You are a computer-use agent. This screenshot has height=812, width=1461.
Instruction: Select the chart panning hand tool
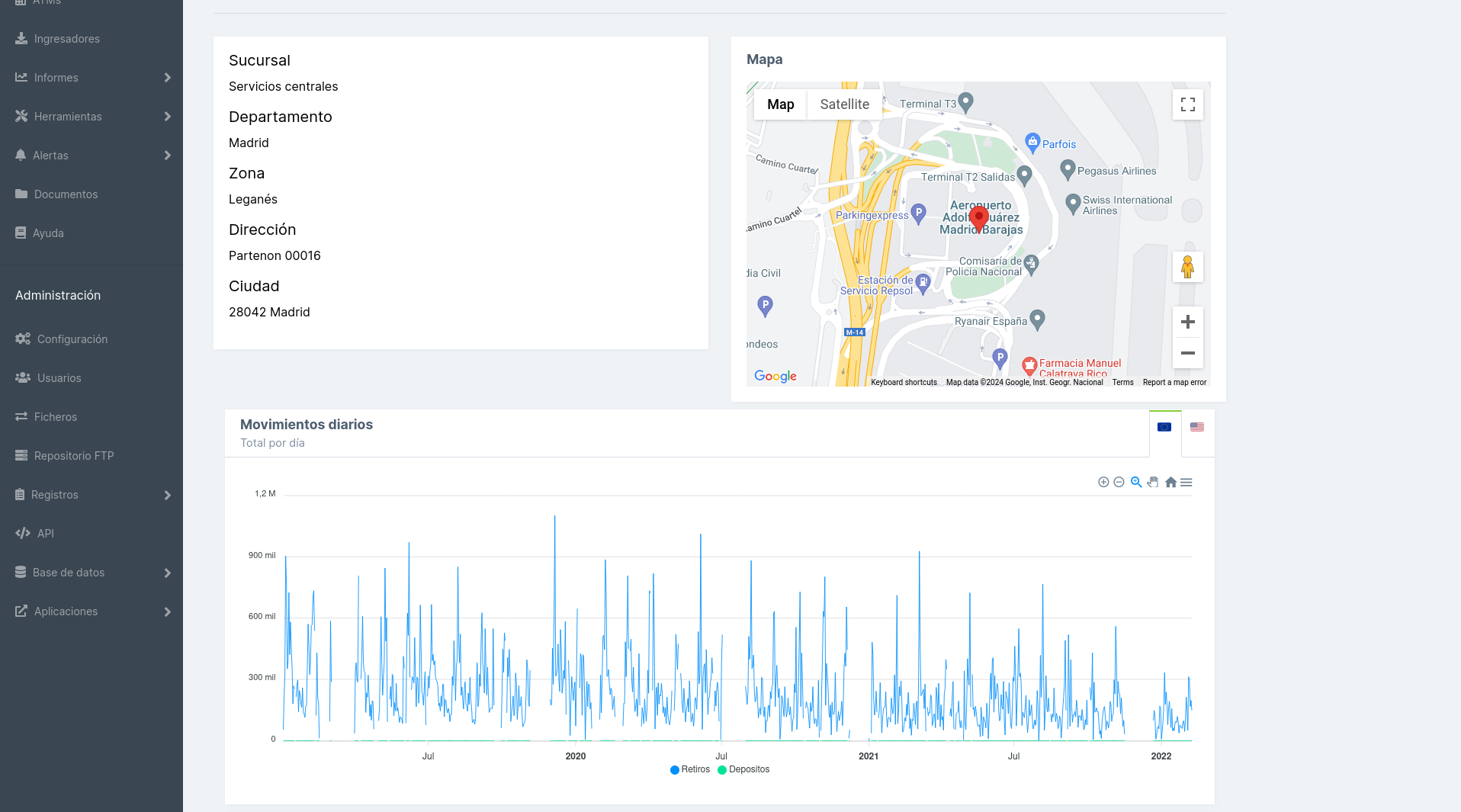tap(1153, 482)
